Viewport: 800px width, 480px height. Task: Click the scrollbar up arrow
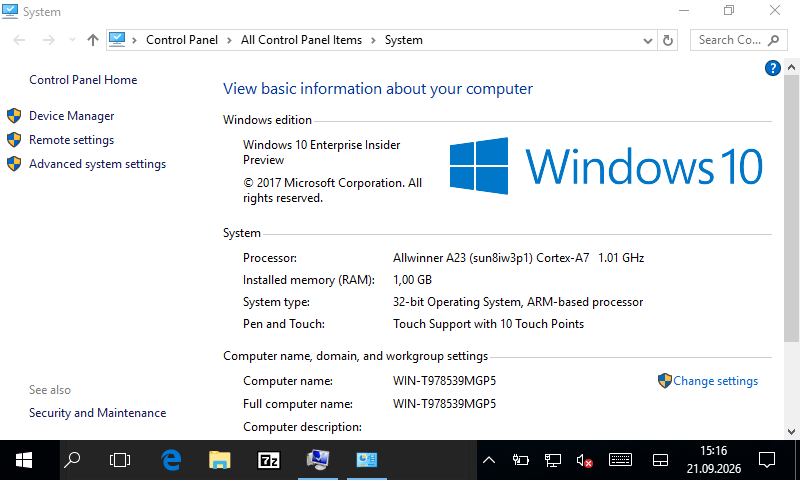pyautogui.click(x=791, y=67)
